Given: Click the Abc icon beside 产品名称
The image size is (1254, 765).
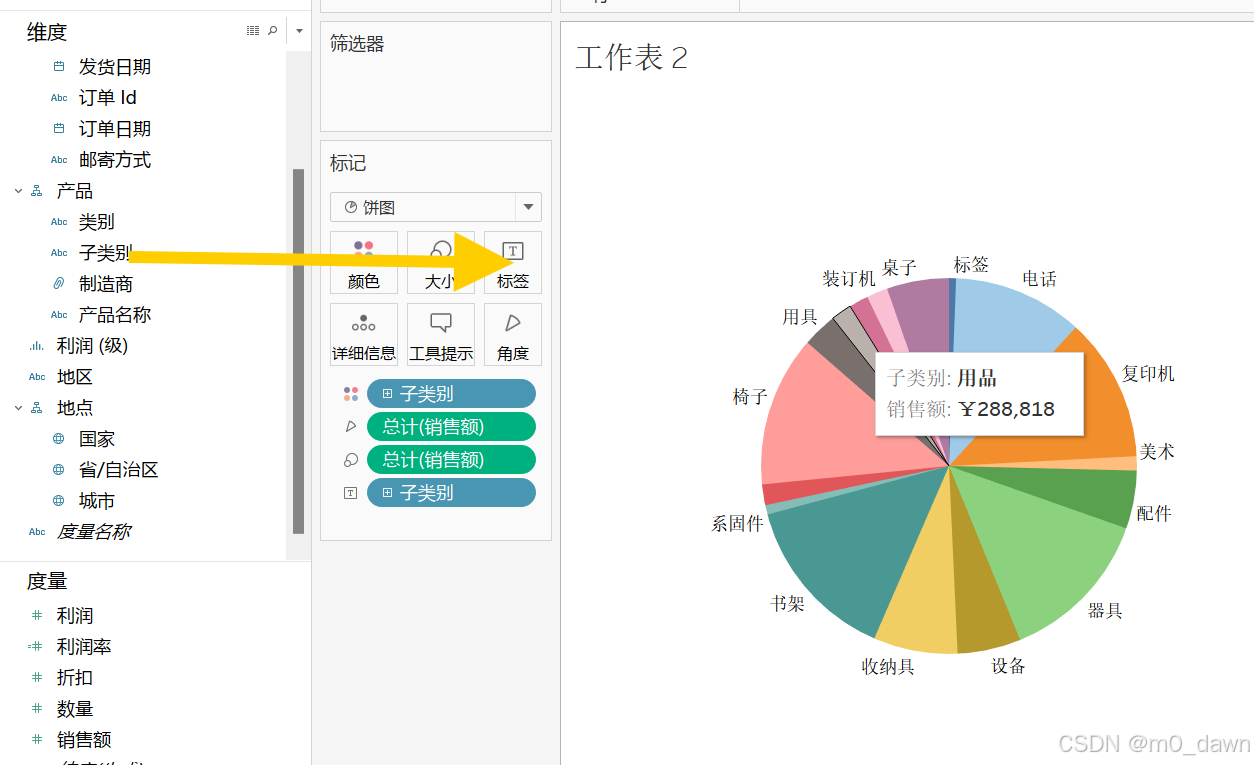Looking at the screenshot, I should coord(59,315).
